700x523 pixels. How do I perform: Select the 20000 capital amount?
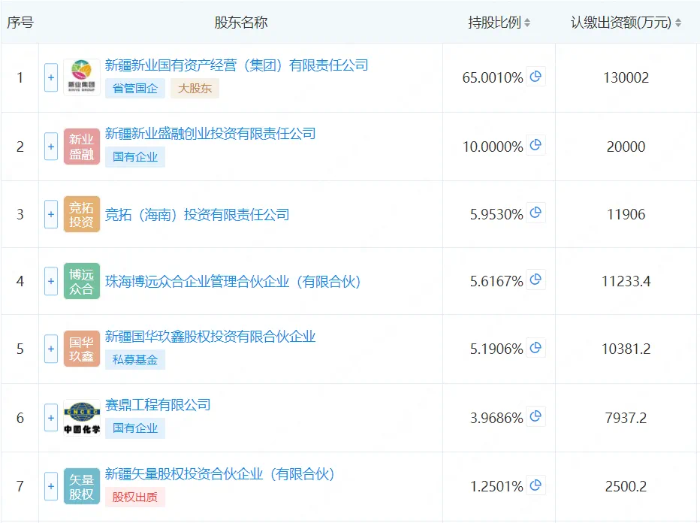pos(626,146)
